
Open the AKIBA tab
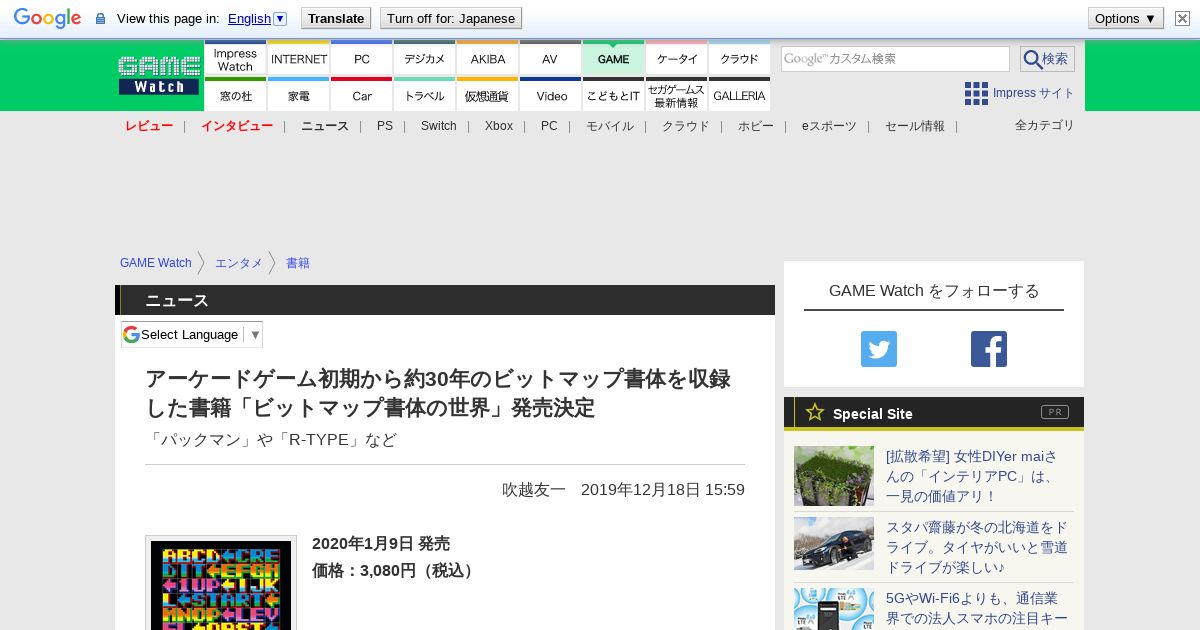pos(488,59)
